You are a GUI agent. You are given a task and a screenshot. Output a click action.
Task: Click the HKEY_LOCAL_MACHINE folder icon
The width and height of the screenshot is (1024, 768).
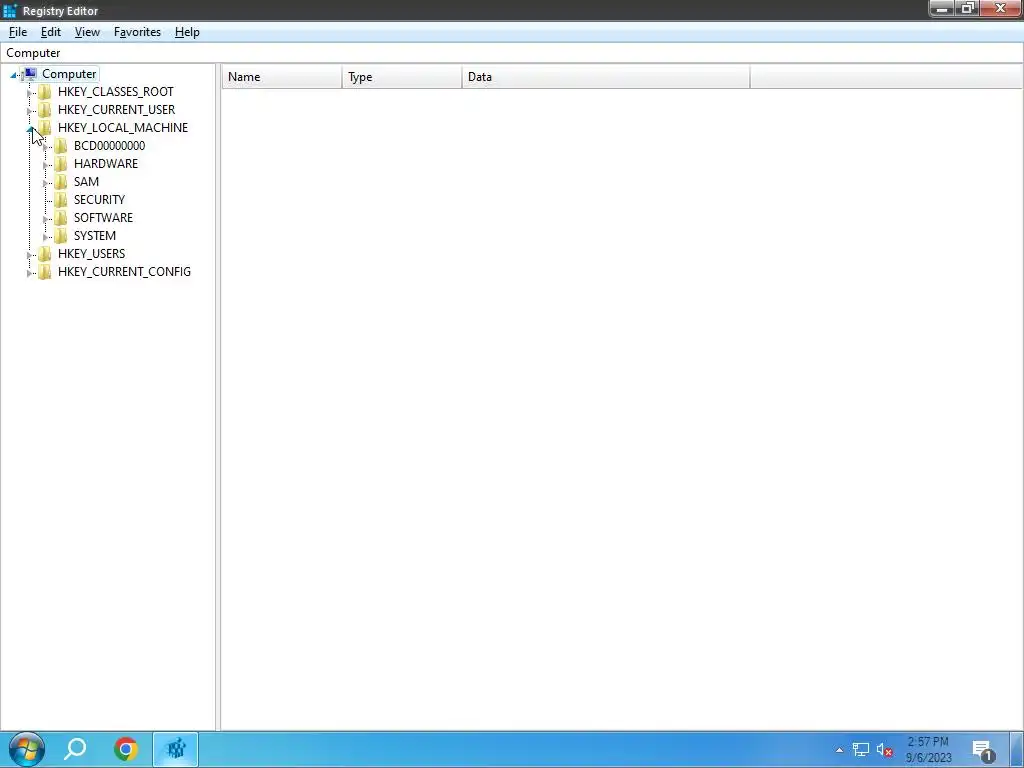click(x=44, y=128)
